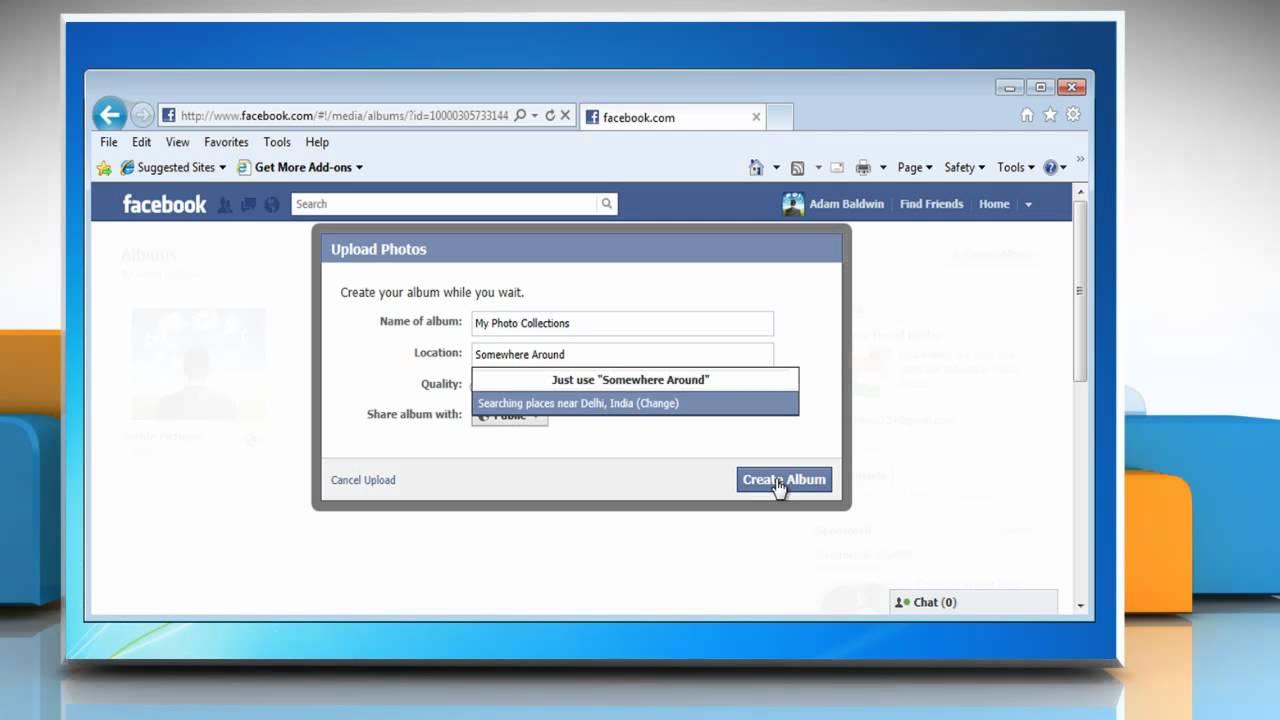Select Just use "Somewhere Around" suggestion
The width and height of the screenshot is (1280, 720).
point(635,380)
